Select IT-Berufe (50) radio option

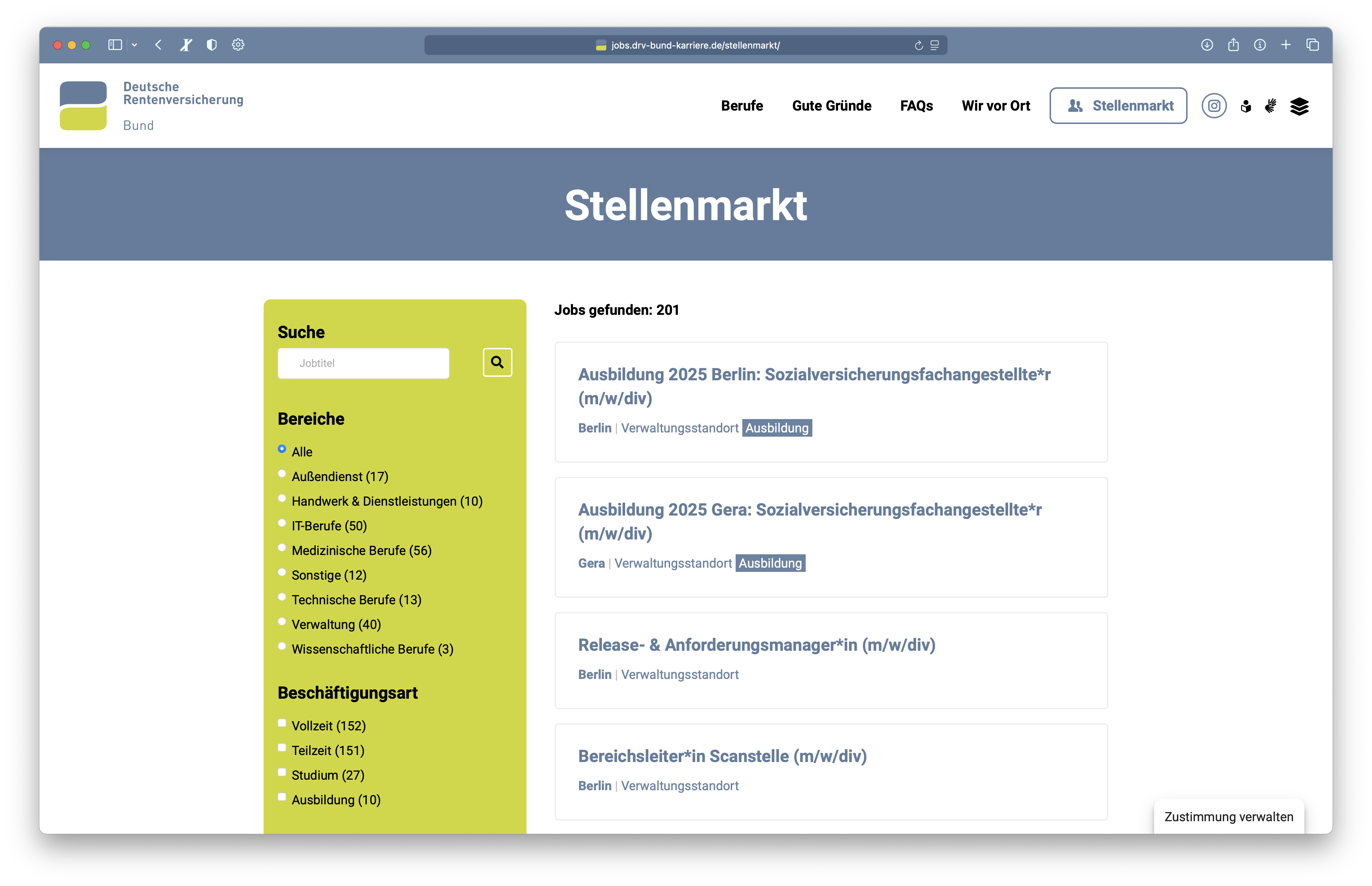click(x=282, y=523)
